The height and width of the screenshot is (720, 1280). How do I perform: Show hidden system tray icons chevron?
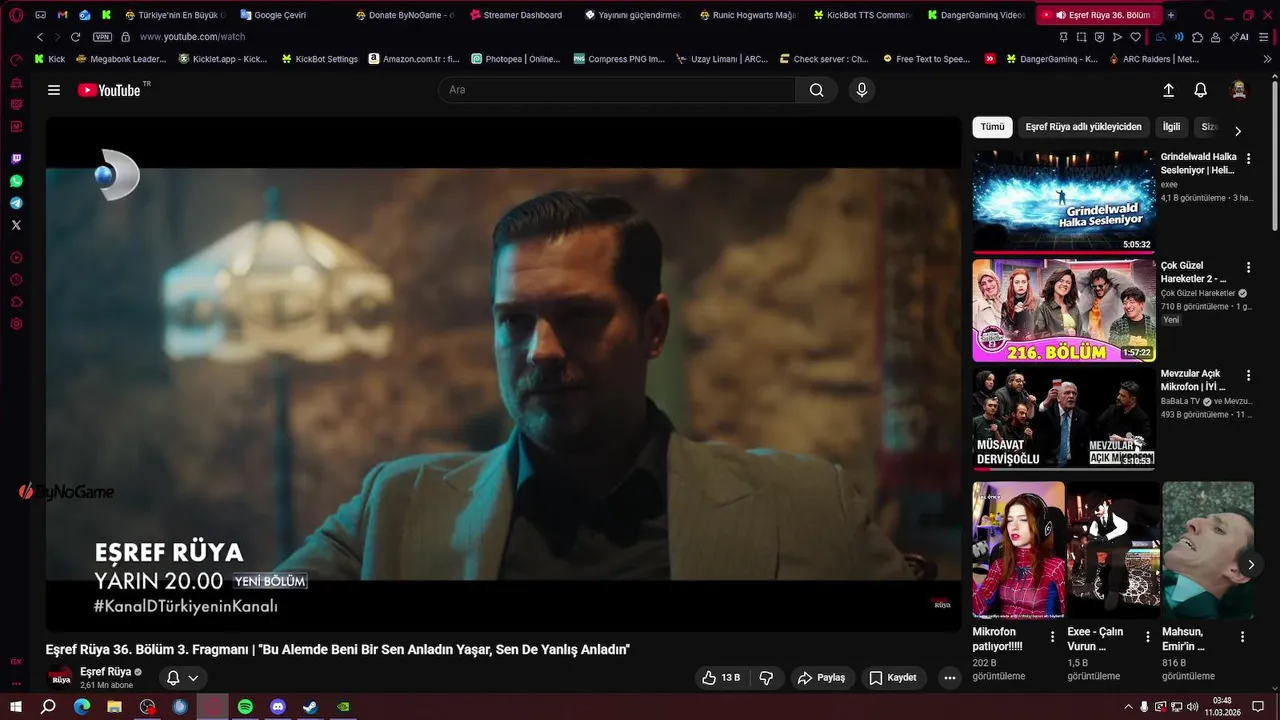1129,707
